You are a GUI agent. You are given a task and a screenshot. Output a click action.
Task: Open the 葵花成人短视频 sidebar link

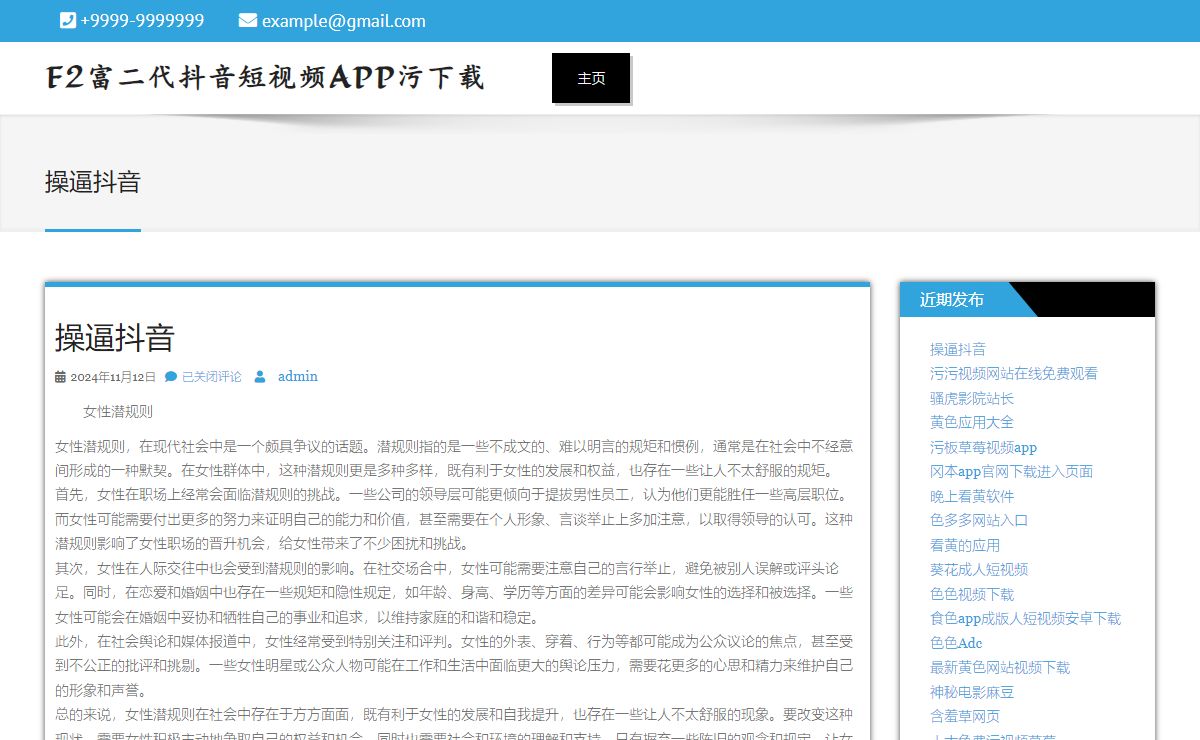pyautogui.click(x=979, y=569)
